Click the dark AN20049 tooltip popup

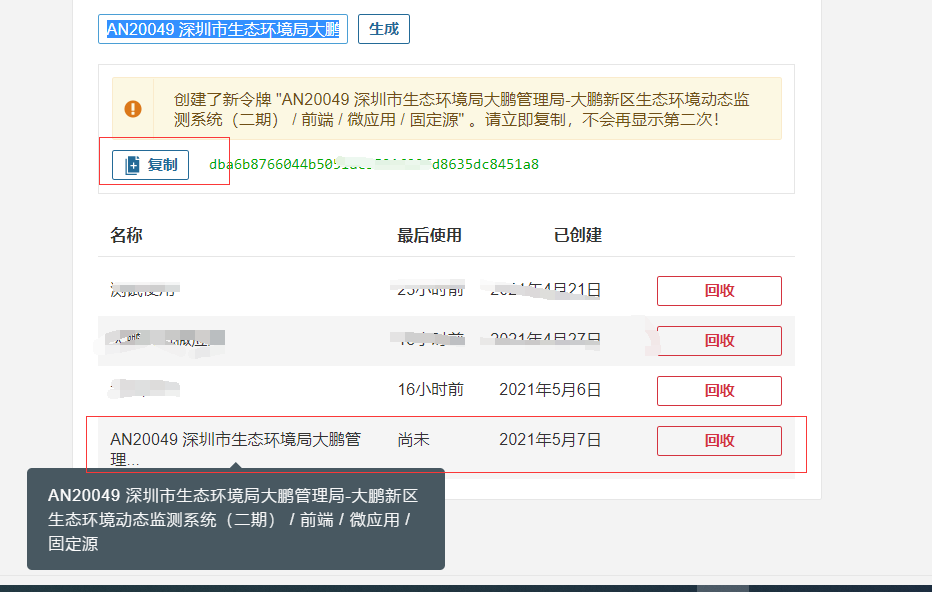[x=235, y=520]
